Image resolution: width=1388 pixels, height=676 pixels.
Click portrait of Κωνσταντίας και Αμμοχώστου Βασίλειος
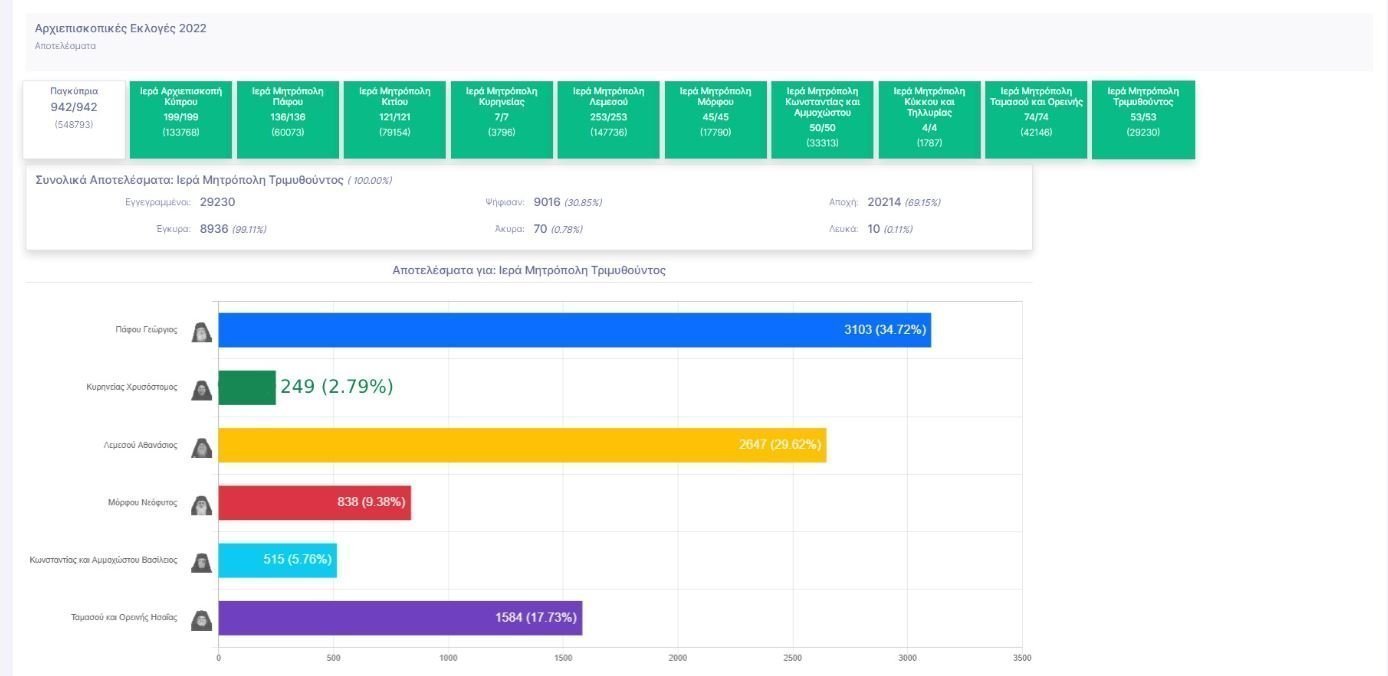click(202, 562)
